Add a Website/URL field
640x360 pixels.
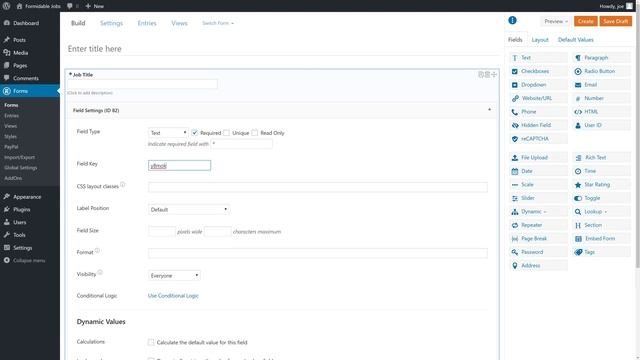[538, 98]
